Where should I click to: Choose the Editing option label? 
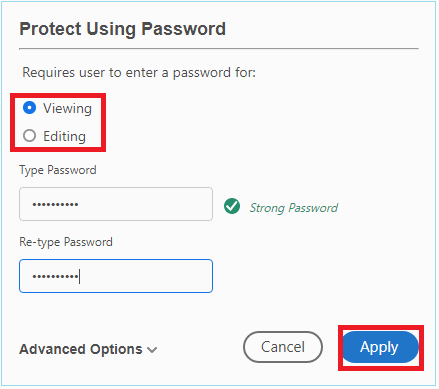tap(64, 136)
